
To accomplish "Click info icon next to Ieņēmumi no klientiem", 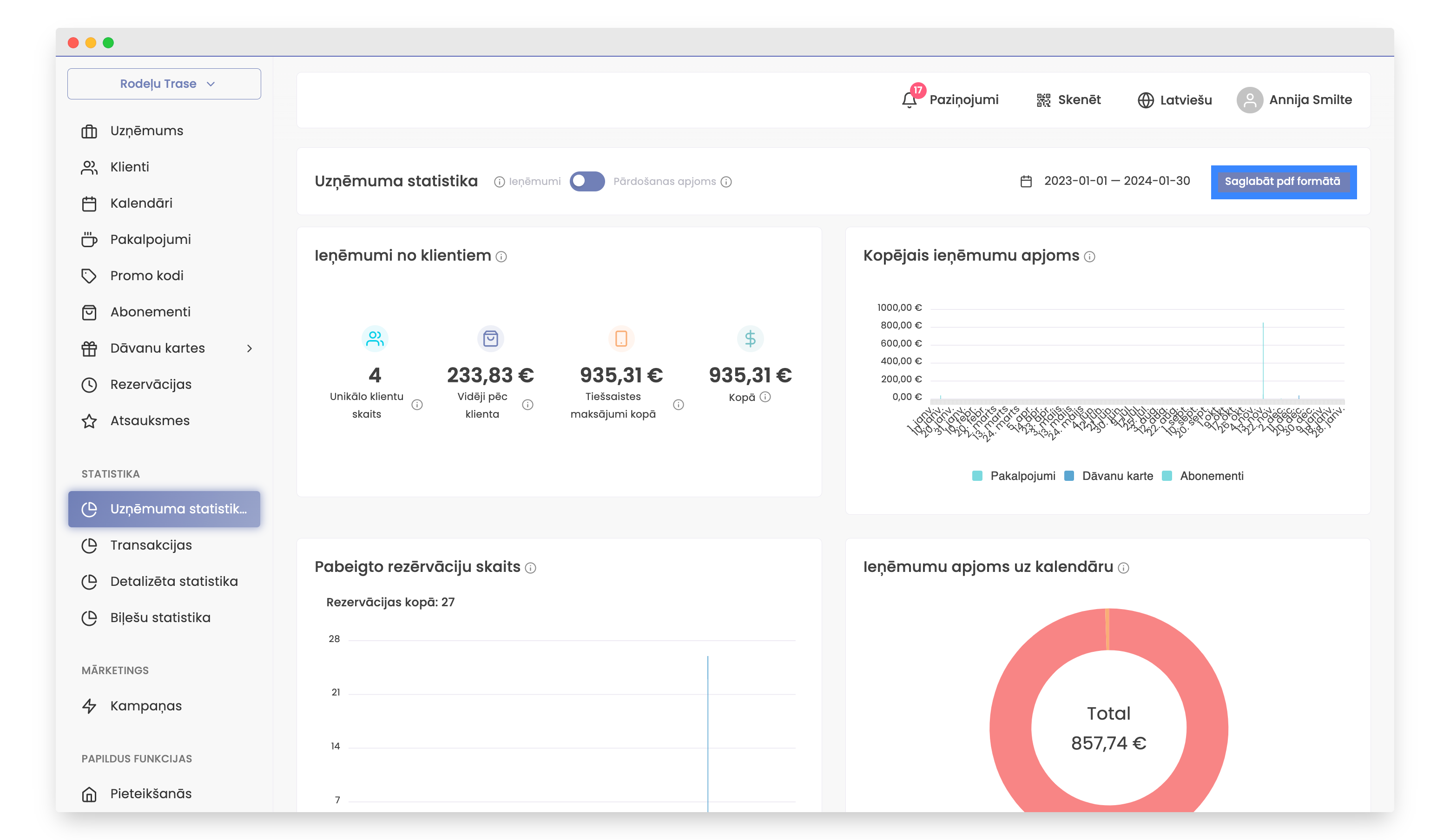I will (501, 256).
